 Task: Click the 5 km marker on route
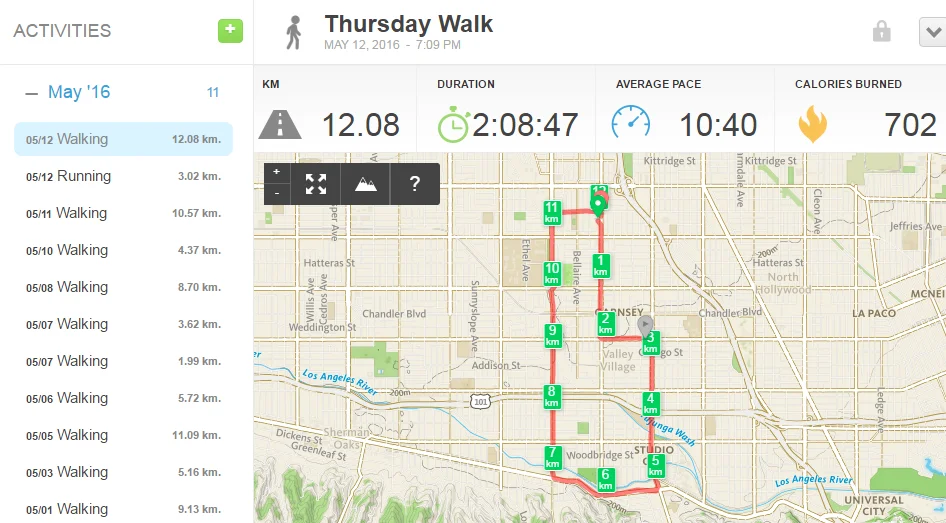656,465
